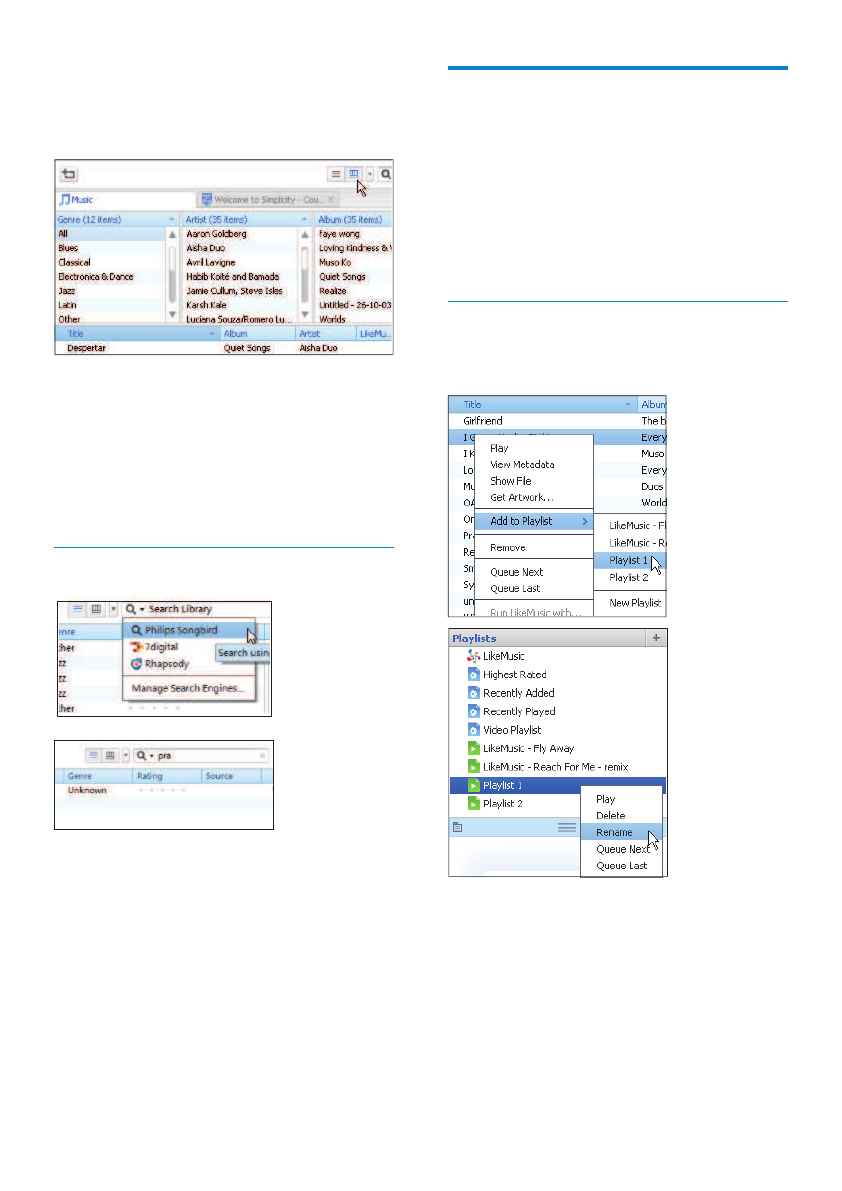Screen dimensions: 842x1191
Task: Add new playlist with plus button
Action: coord(656,637)
